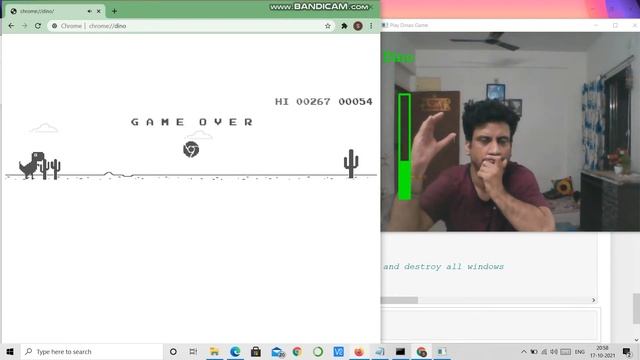This screenshot has width=640, height=360.
Task: Click the ENG language indicator
Action: [580, 351]
